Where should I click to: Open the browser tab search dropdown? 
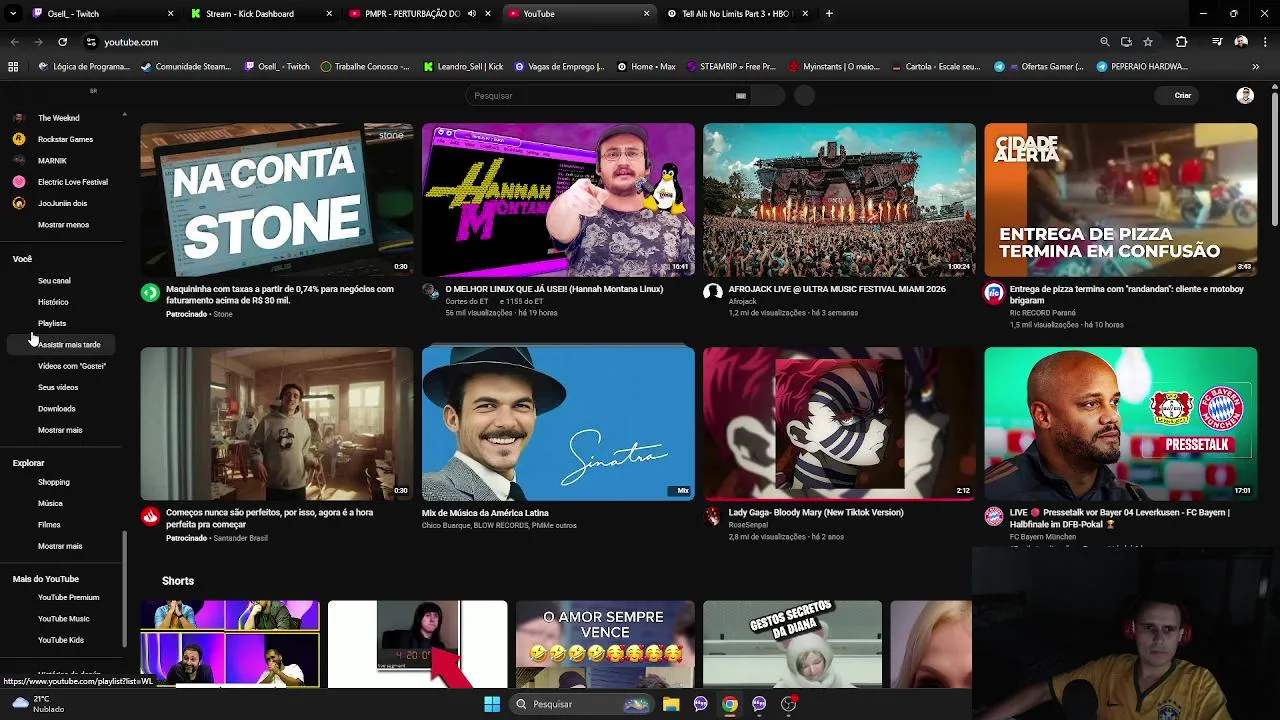click(12, 14)
